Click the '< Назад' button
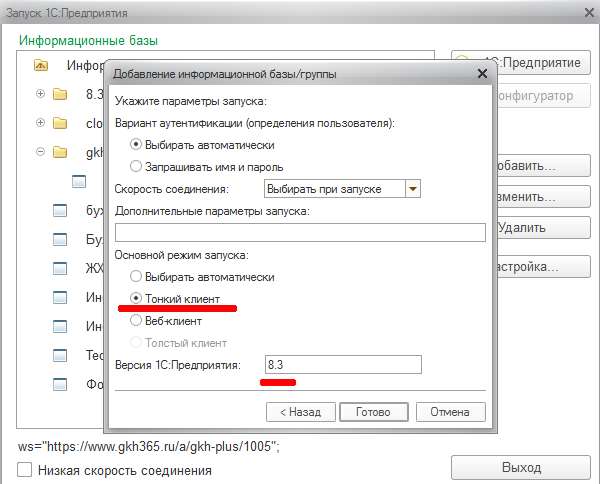 tap(301, 412)
